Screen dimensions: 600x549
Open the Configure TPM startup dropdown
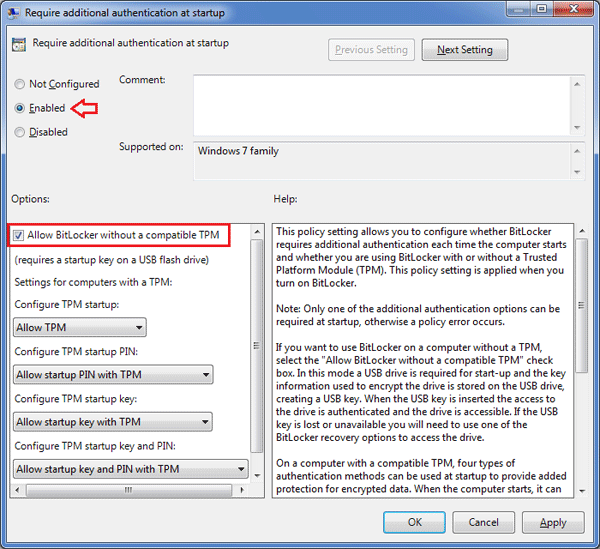(x=80, y=327)
